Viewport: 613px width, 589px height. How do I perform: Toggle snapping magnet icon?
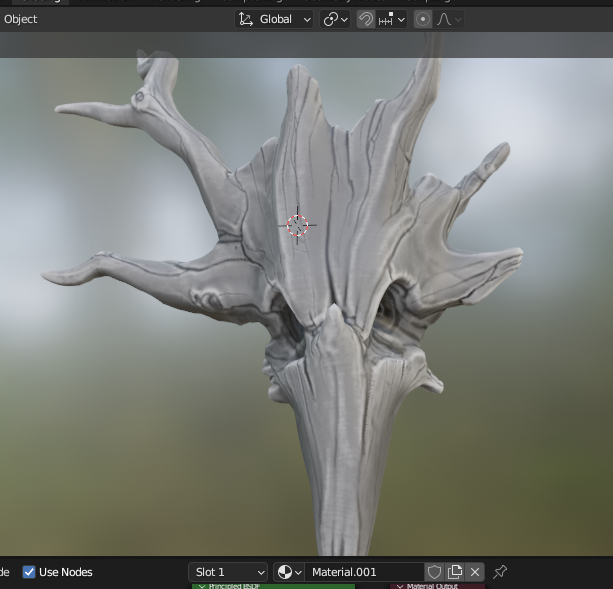[366, 19]
